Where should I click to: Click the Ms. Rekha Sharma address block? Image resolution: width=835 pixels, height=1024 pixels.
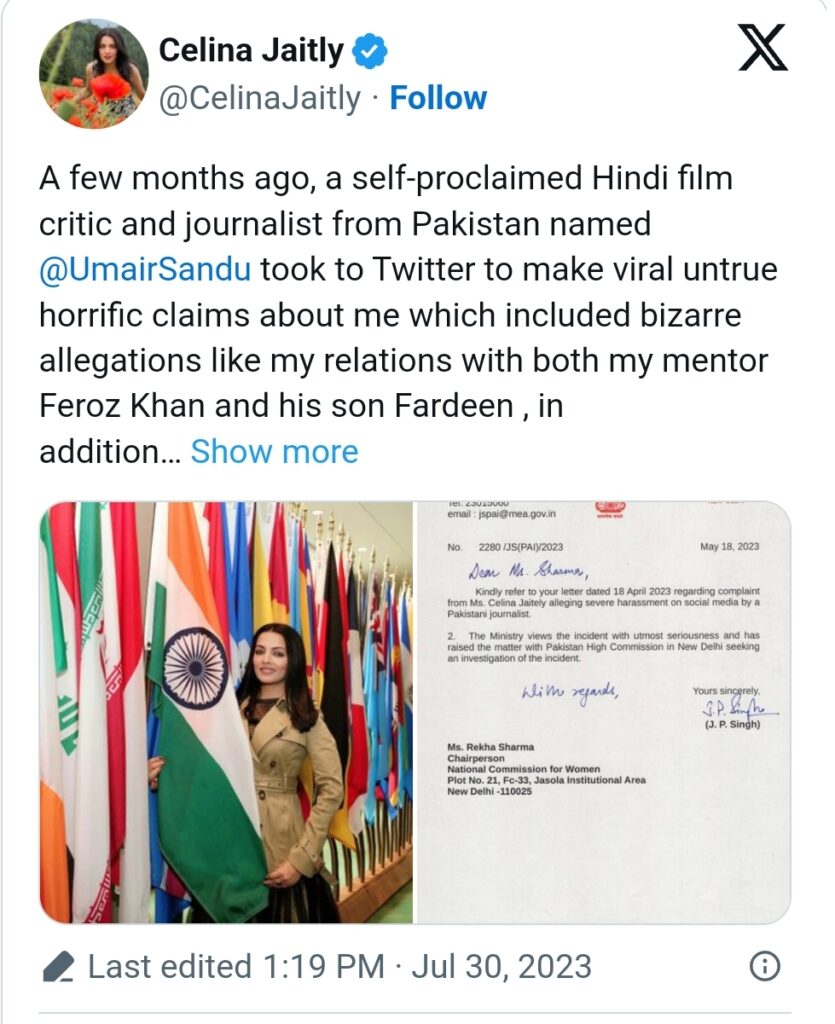(x=546, y=769)
